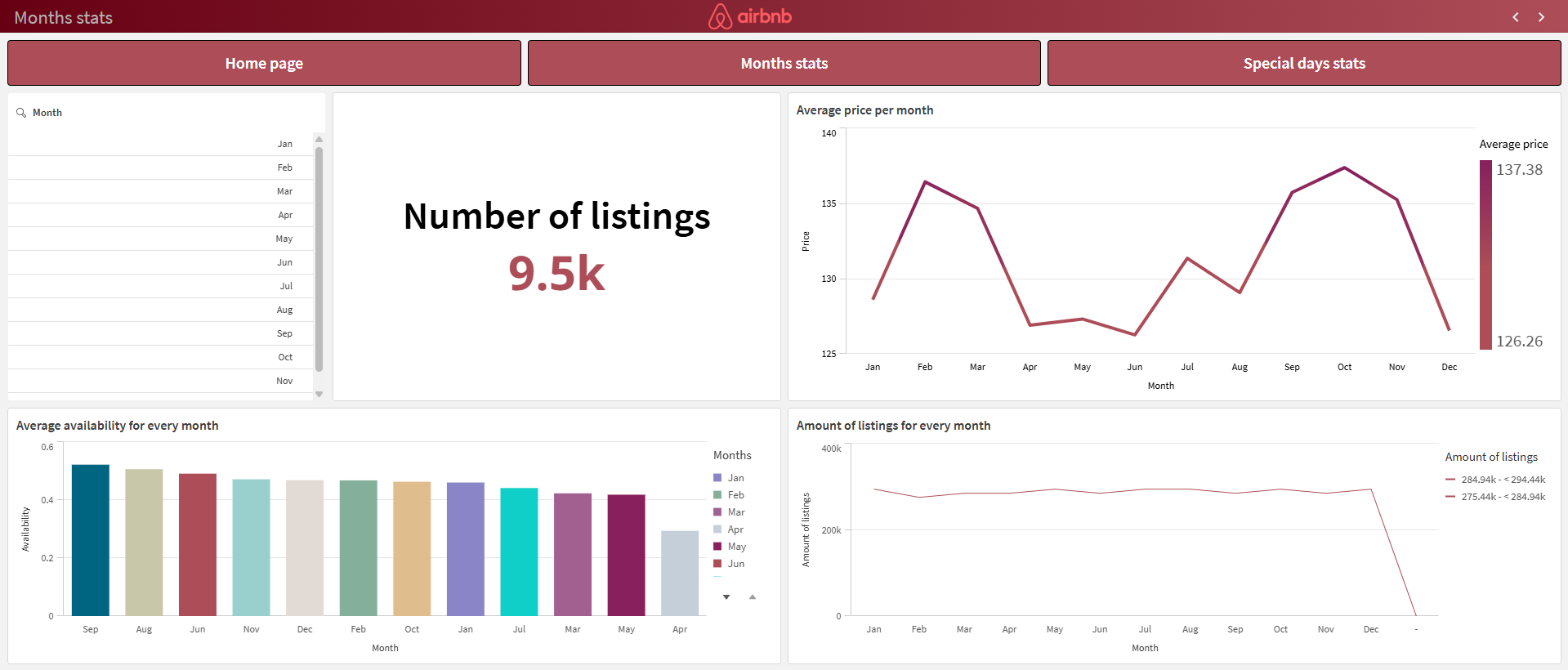Viewport: 1568px width, 670px height.
Task: Click Mar entry in Months legend
Action: (729, 512)
